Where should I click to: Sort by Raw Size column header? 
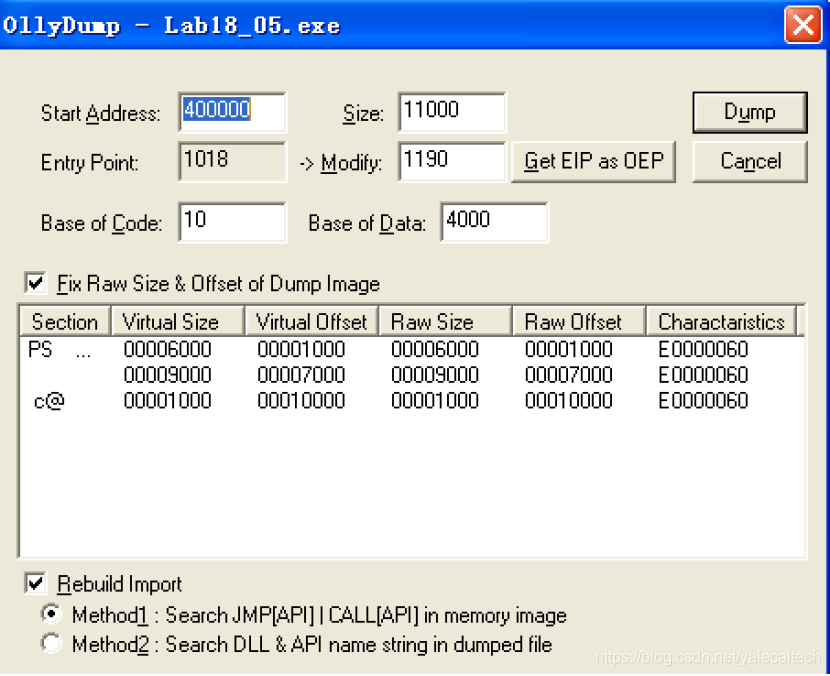click(x=446, y=321)
